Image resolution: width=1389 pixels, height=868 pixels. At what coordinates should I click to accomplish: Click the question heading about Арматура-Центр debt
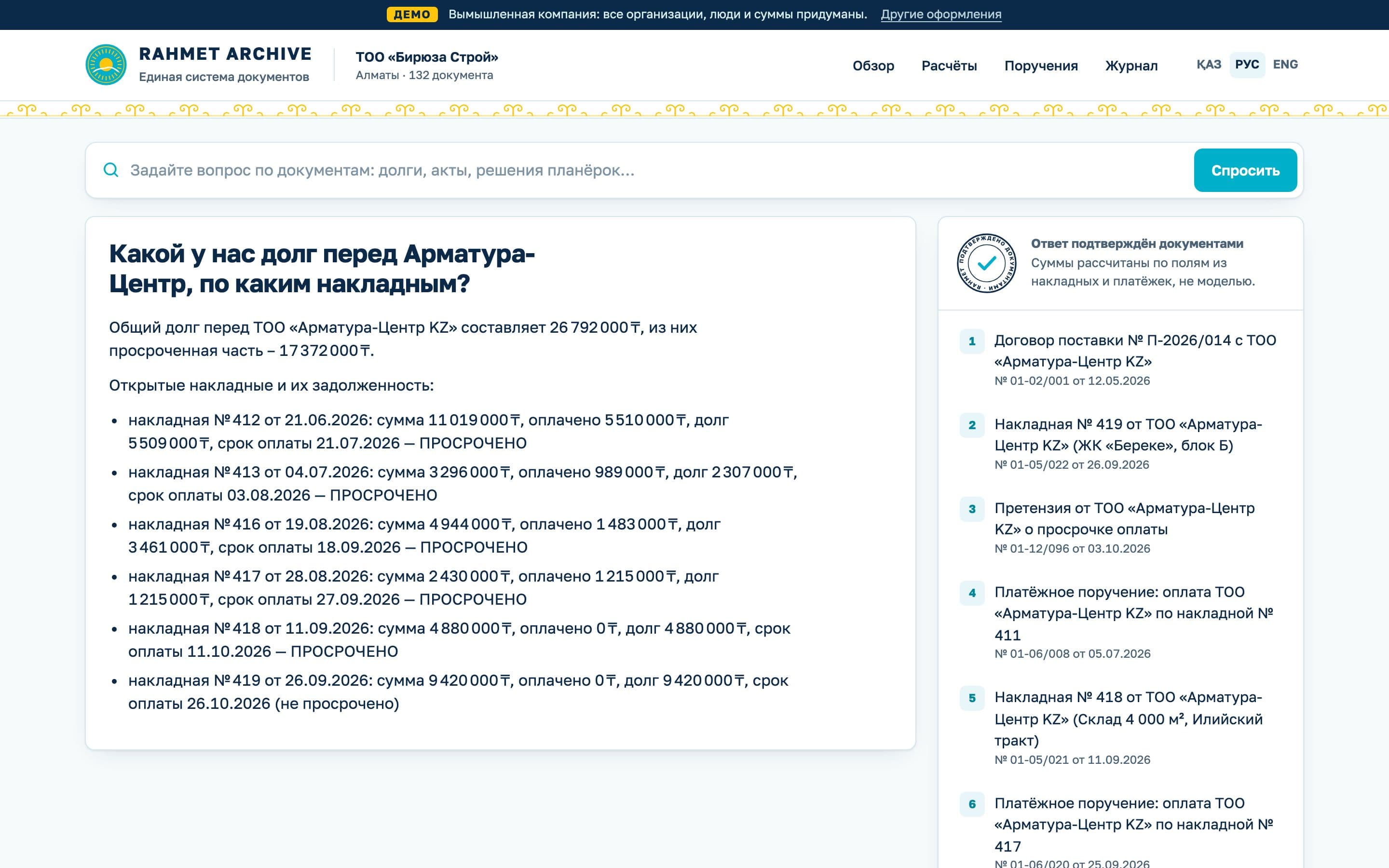(322, 269)
